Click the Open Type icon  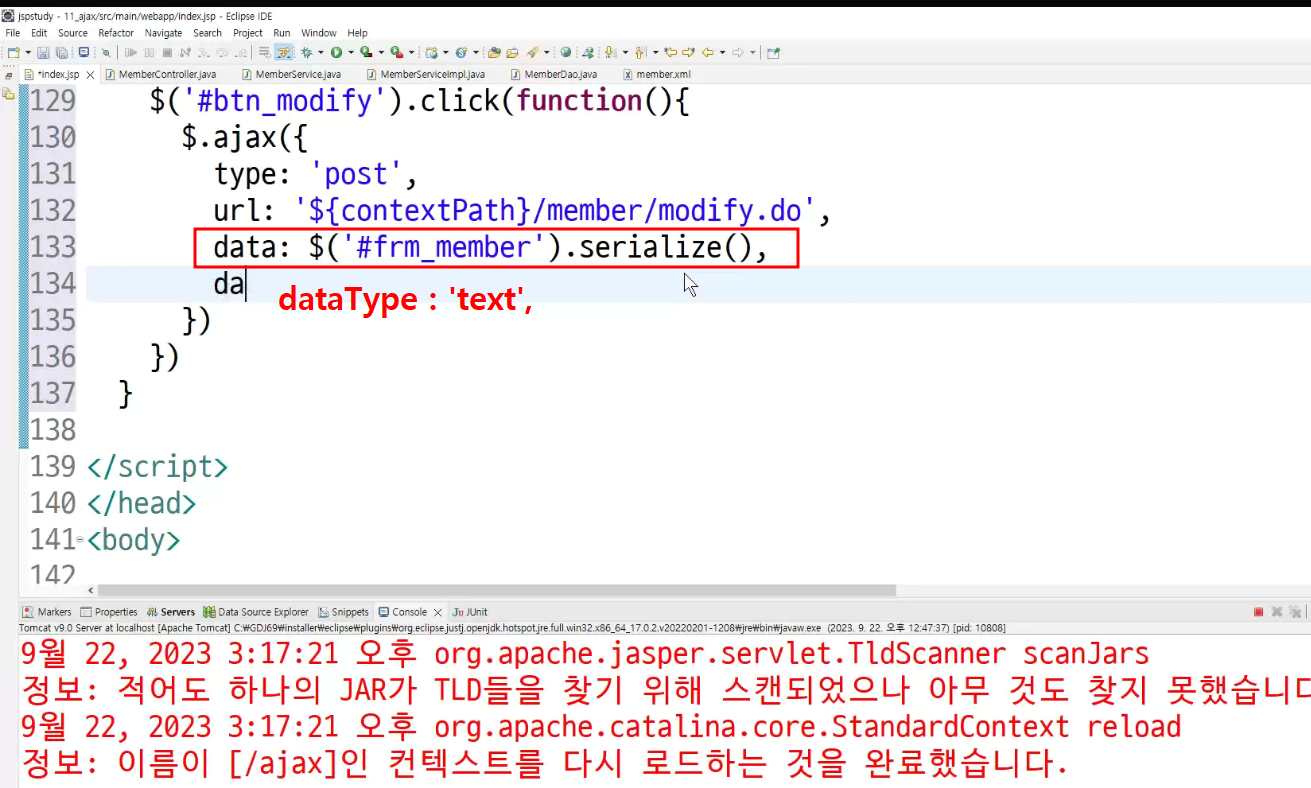pyautogui.click(x=495, y=52)
